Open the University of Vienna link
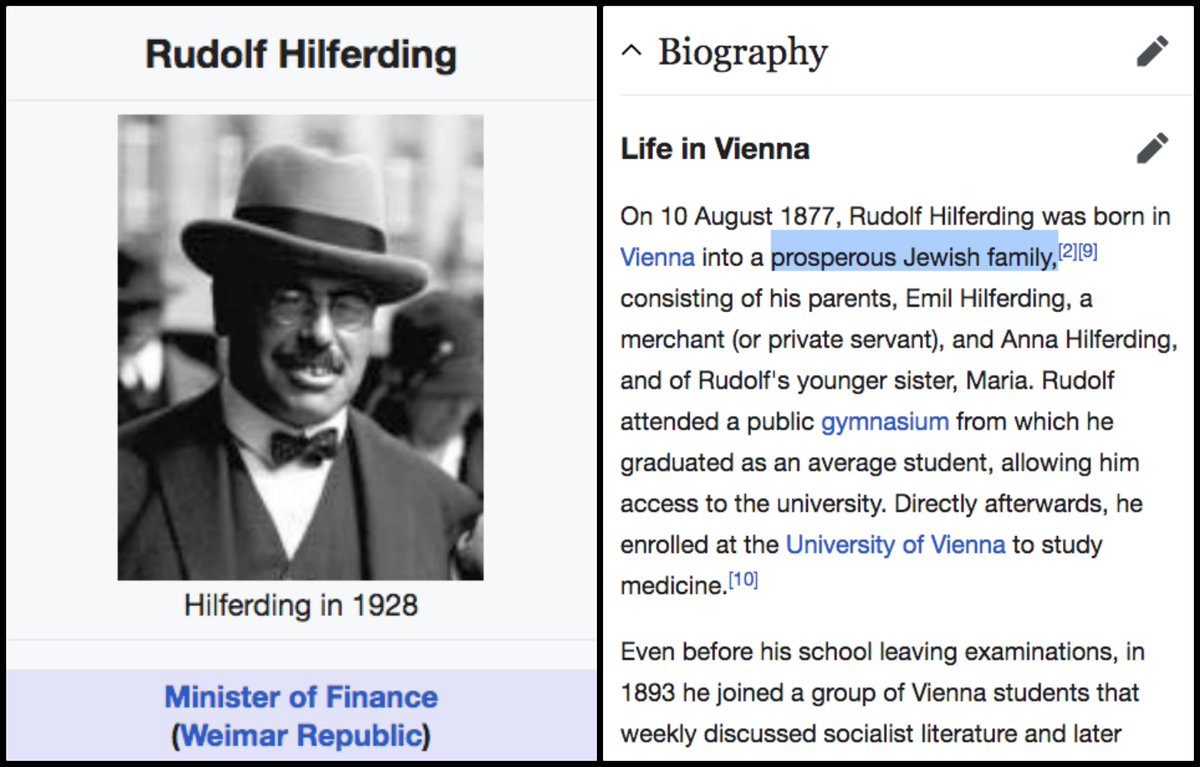 [x=895, y=545]
